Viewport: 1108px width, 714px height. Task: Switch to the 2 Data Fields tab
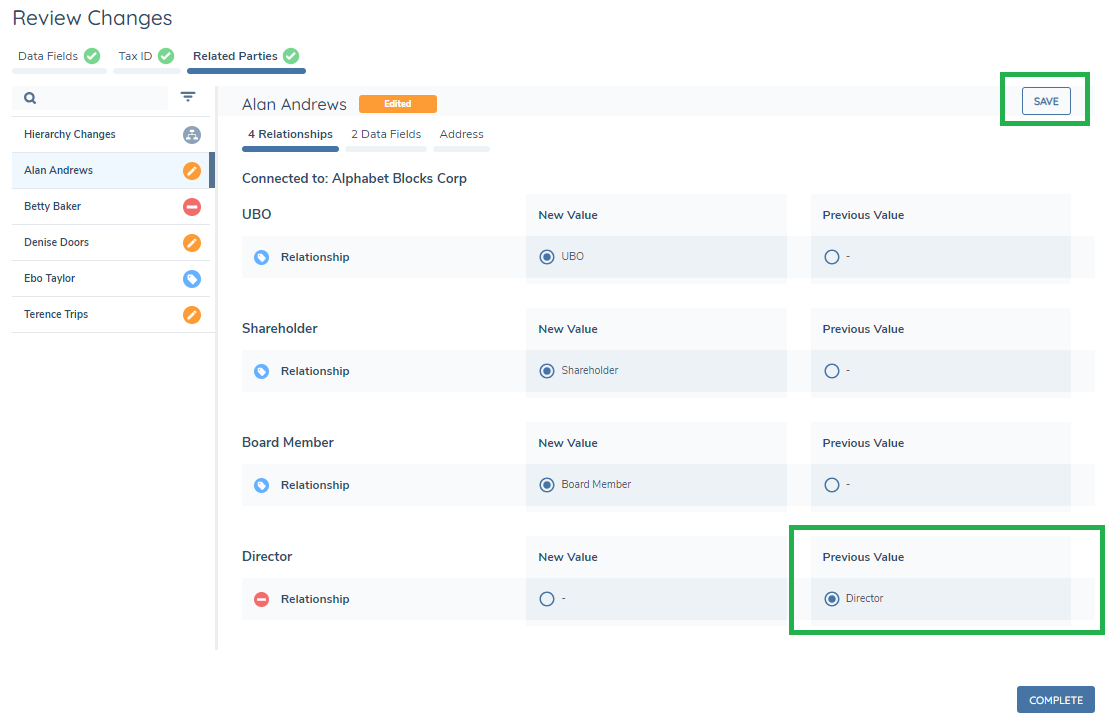coord(386,134)
